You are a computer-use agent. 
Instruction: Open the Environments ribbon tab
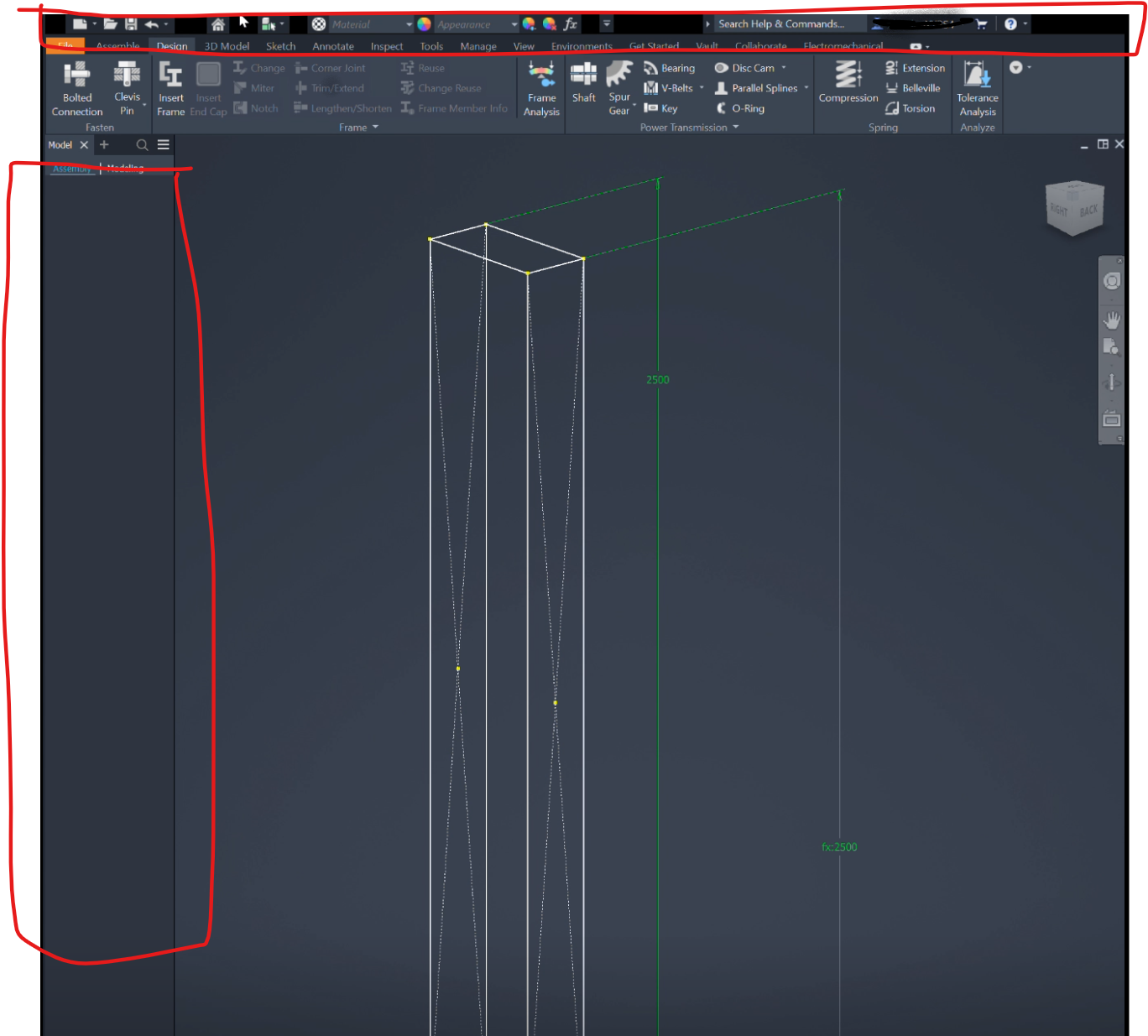[581, 46]
